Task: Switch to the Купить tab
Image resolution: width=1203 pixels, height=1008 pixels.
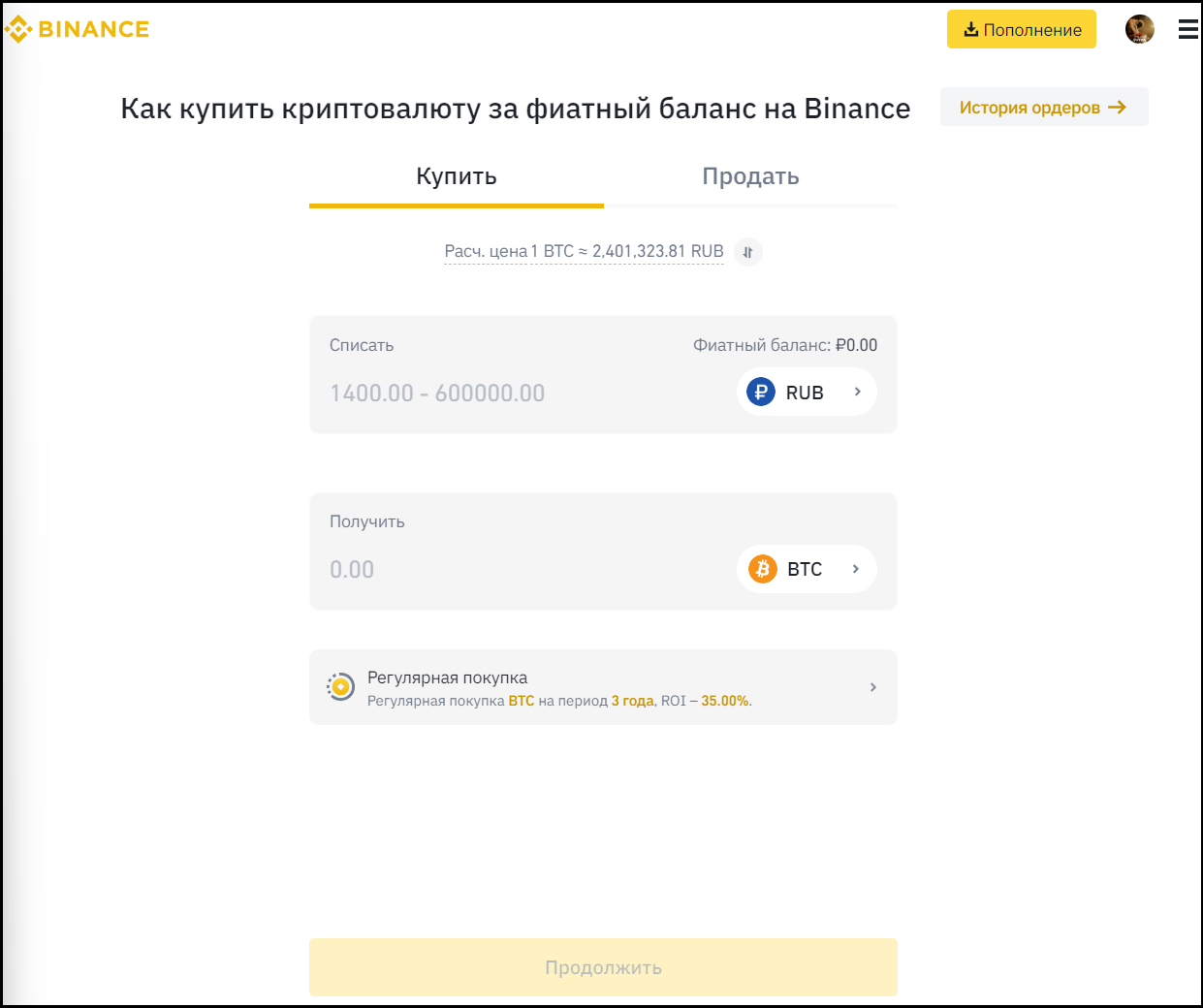Action: 457,176
